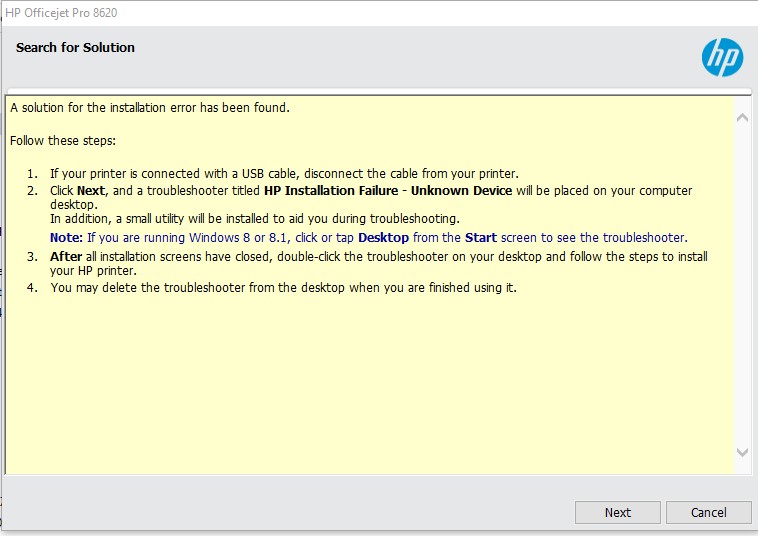Screen dimensions: 758x536
Task: Select the Search for Solution heading
Action: [x=75, y=47]
